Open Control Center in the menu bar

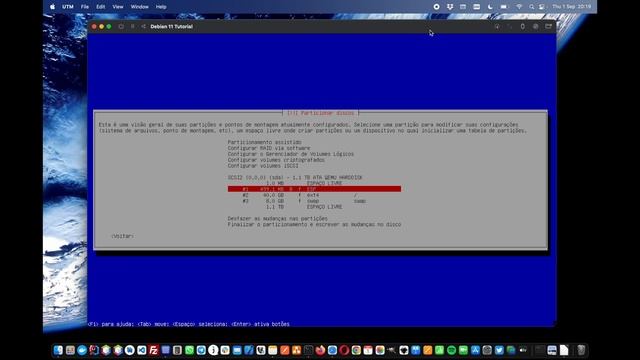point(542,7)
